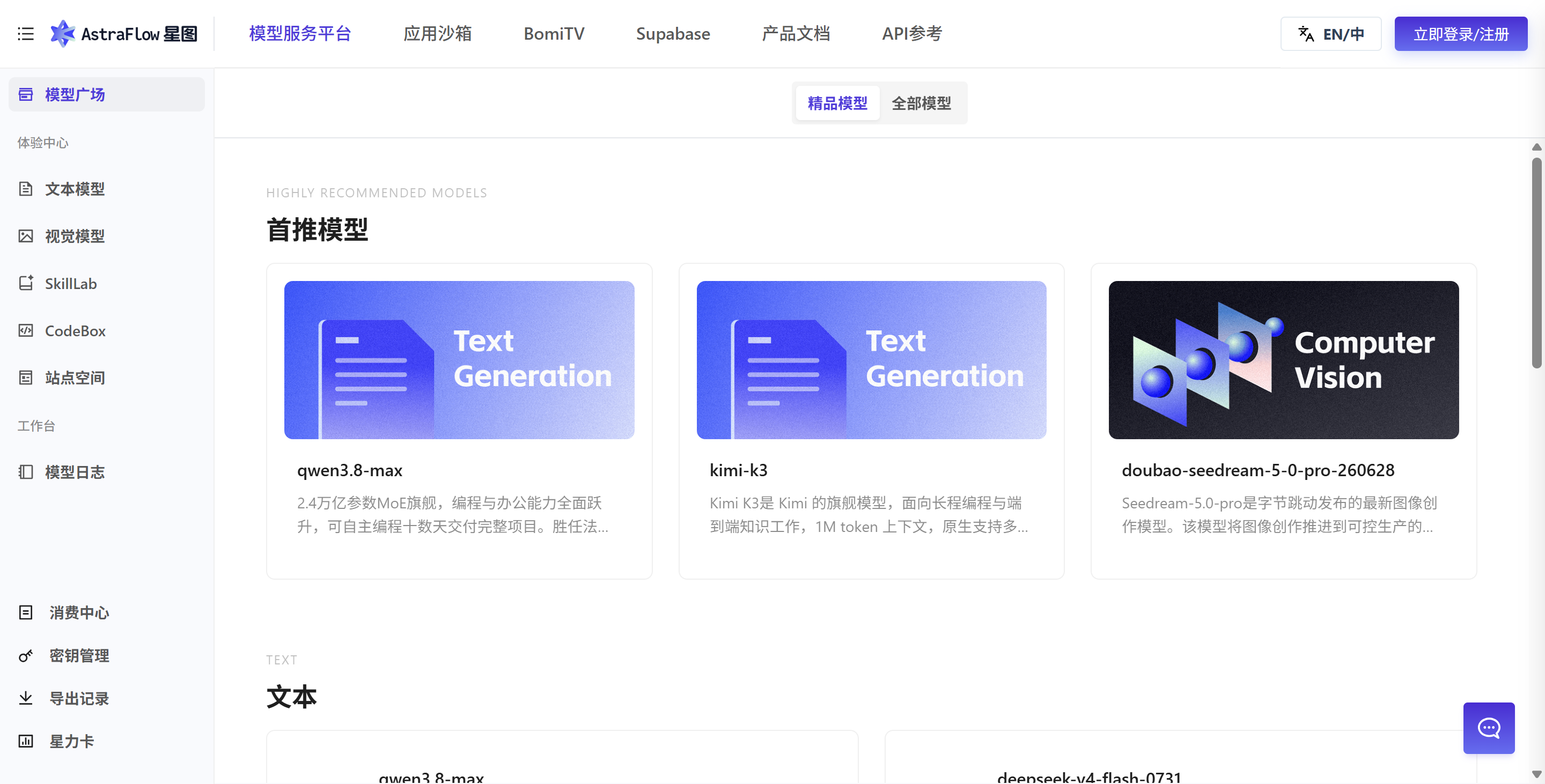1545x784 pixels.
Task: Click the scrollbar down arrow
Action: (x=1536, y=774)
